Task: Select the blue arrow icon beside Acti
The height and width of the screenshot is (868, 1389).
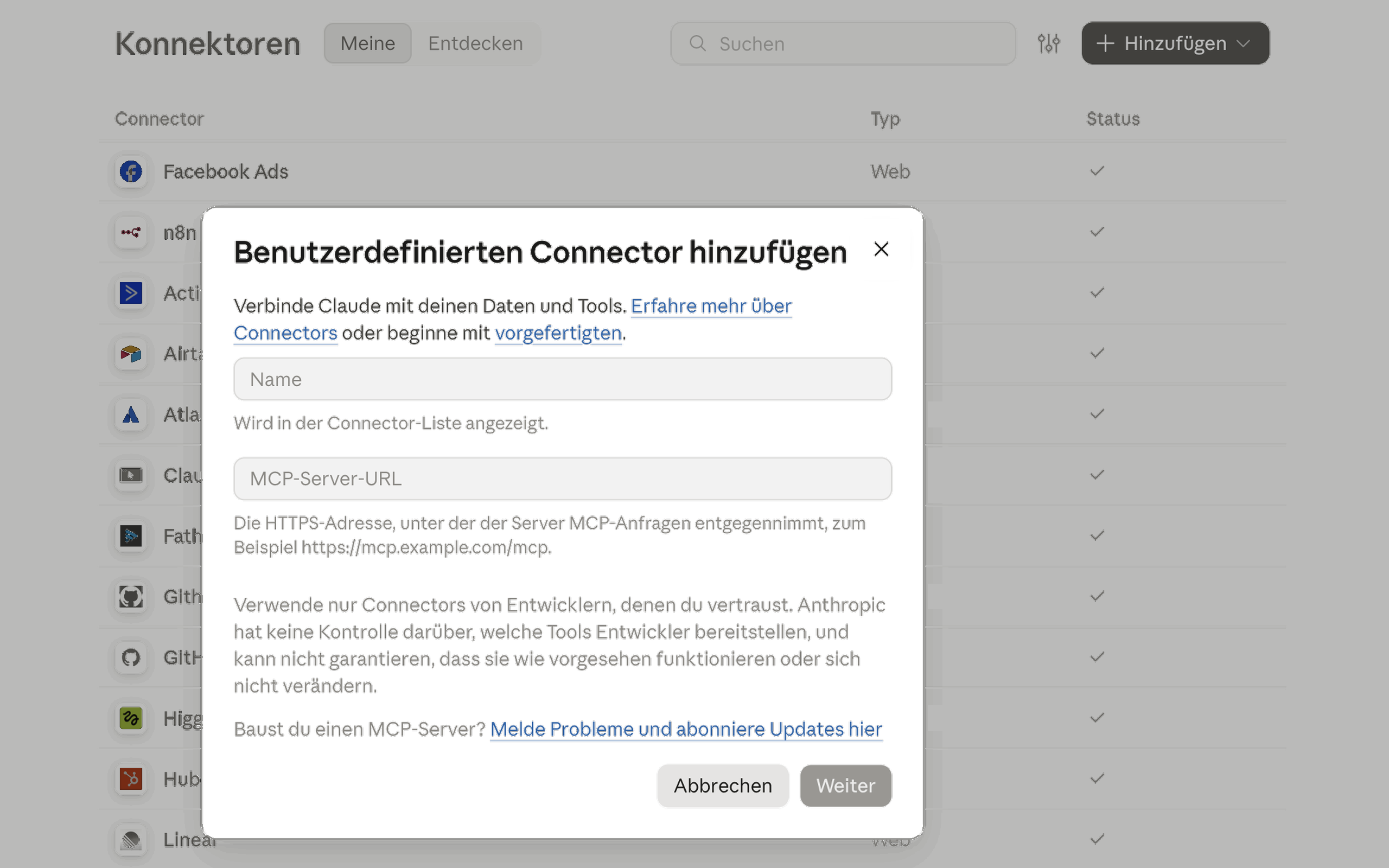Action: tap(131, 293)
